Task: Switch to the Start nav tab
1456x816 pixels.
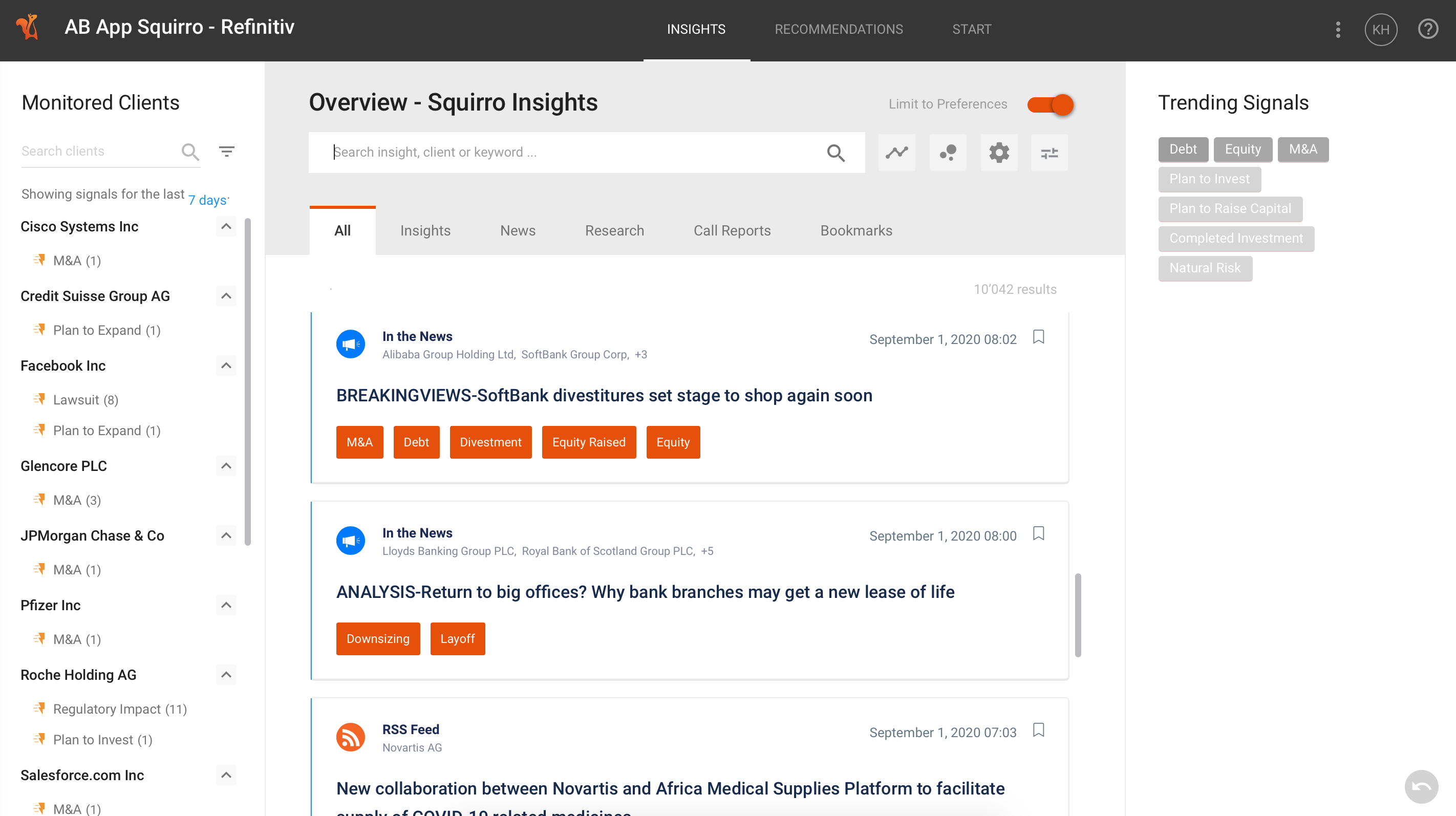Action: click(x=972, y=29)
